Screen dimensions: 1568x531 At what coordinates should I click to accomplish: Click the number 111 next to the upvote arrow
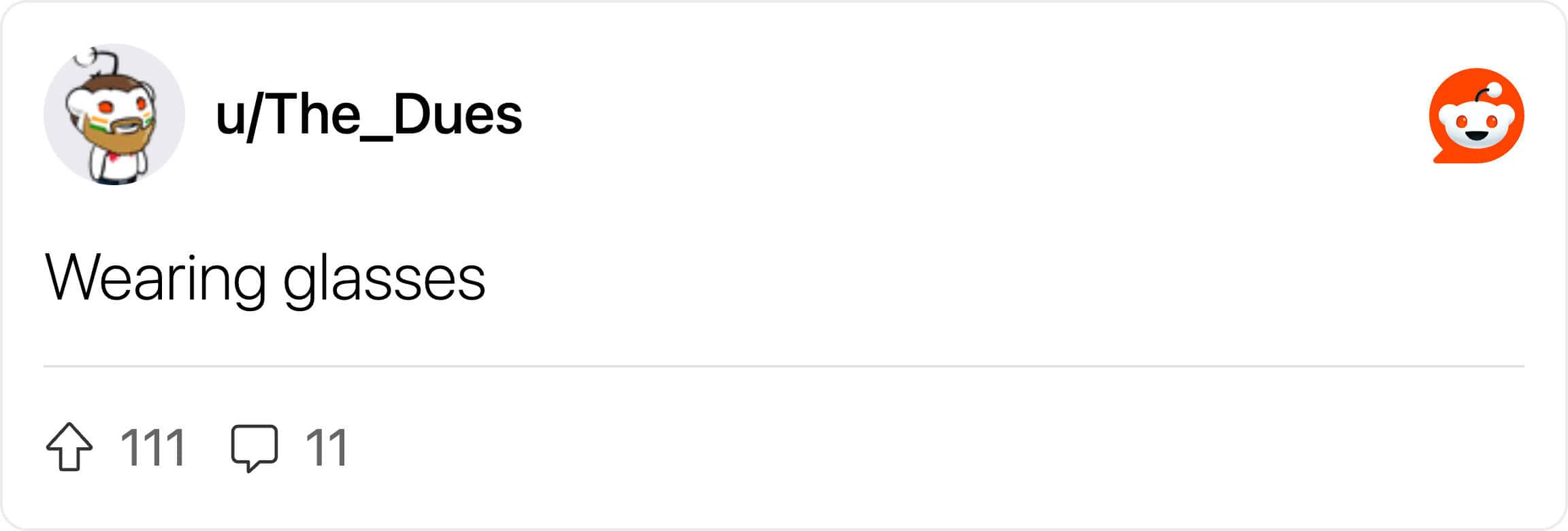point(153,447)
